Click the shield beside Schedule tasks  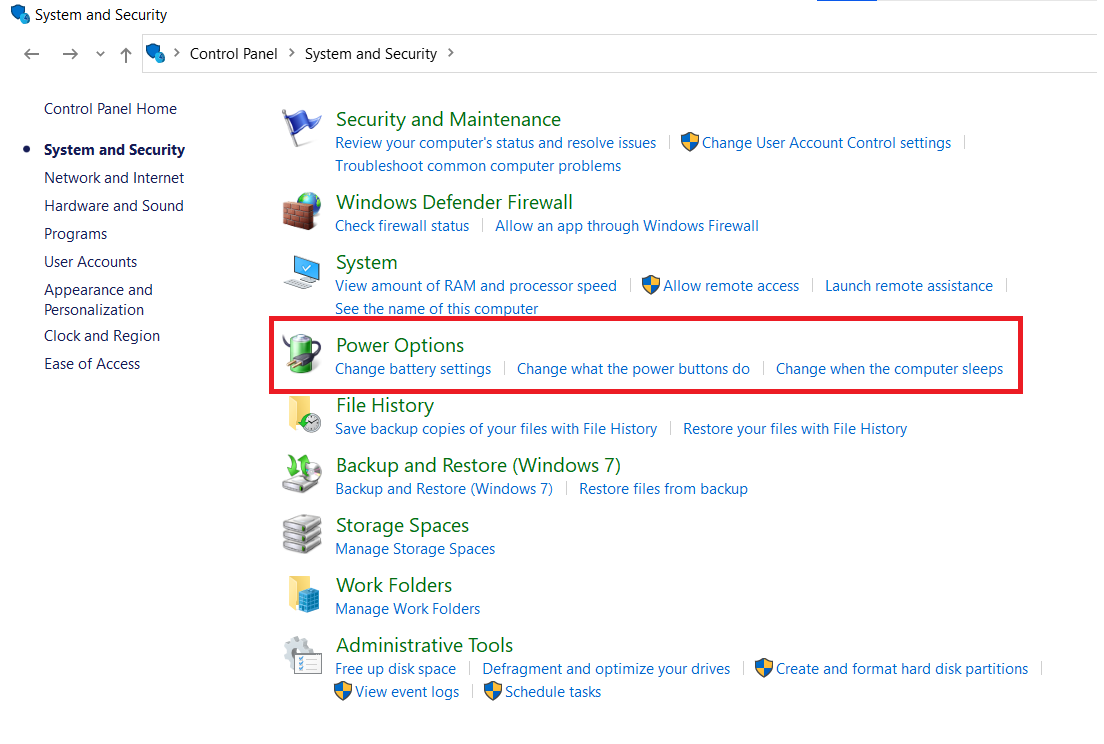click(493, 691)
